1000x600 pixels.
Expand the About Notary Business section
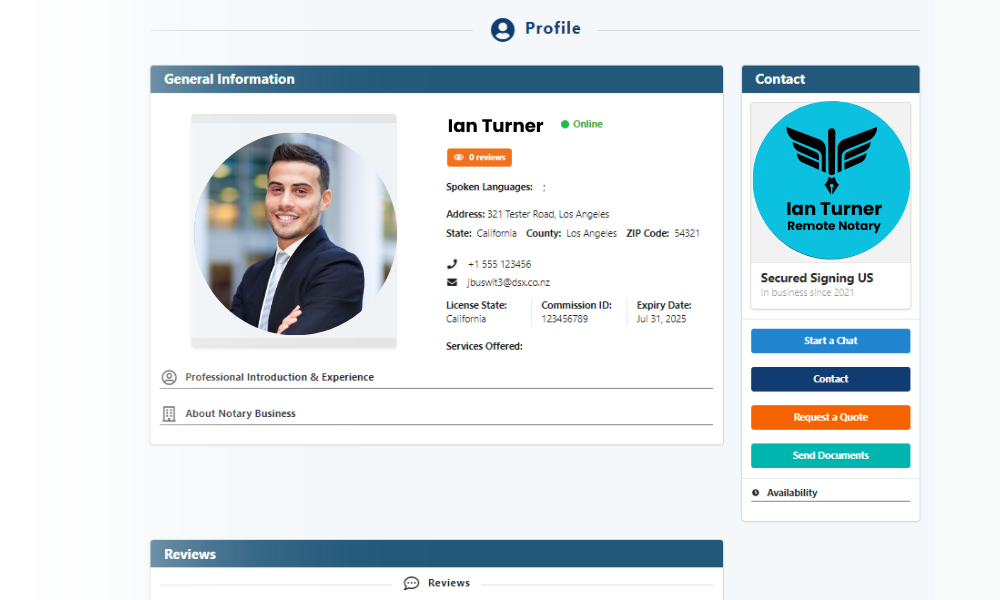[x=240, y=413]
